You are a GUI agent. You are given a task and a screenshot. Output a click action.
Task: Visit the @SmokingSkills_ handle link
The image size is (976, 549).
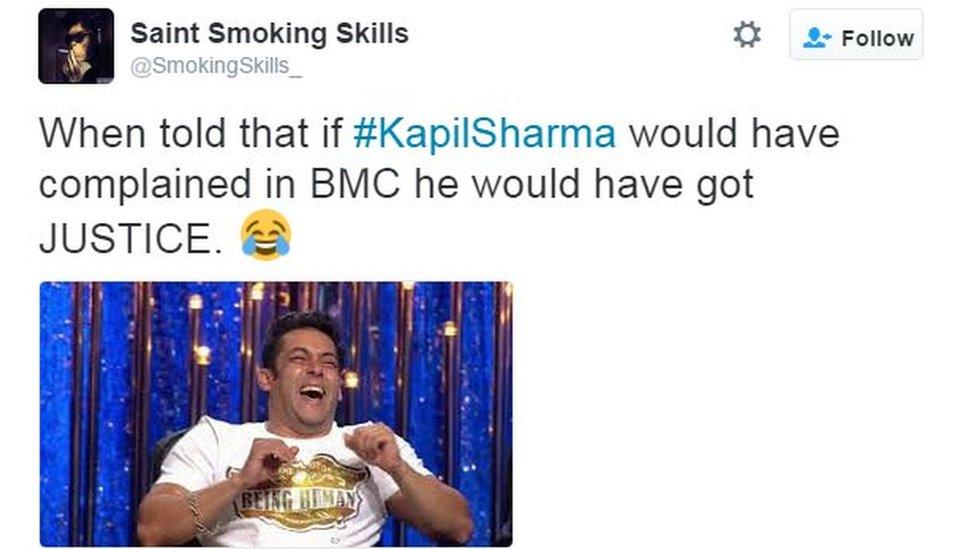216,65
